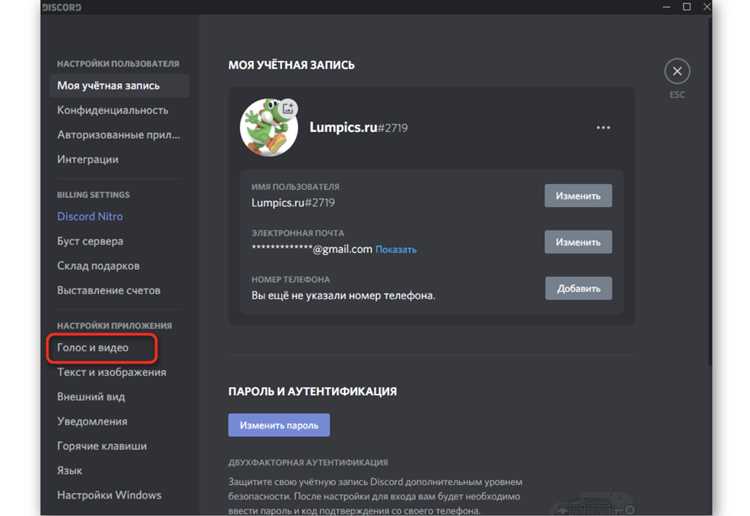The image size is (750, 516).
Task: Close settings with the ESC circle icon
Action: [677, 72]
